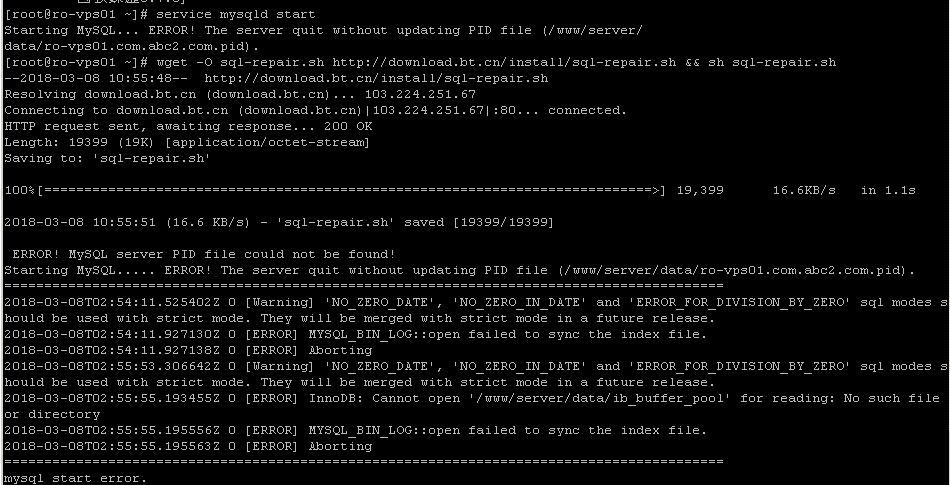Click the URL beside the 10:55:48 timestamp

click(376, 78)
